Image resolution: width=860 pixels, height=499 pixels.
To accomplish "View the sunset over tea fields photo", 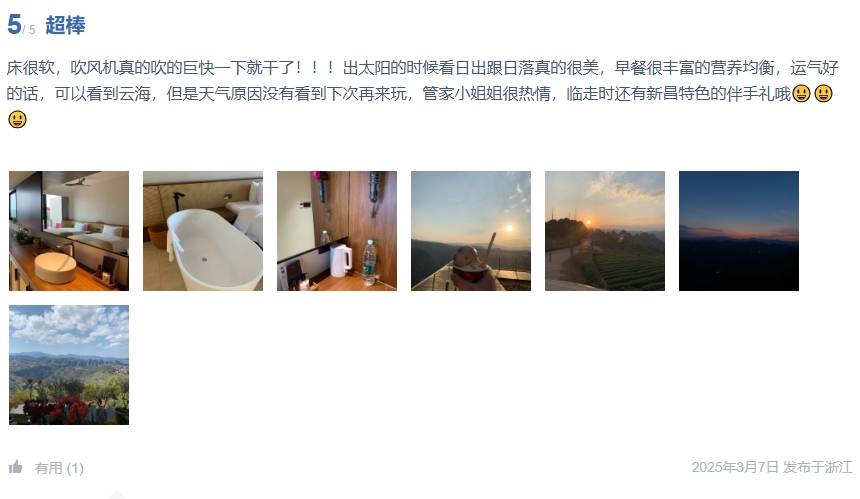I will click(x=605, y=231).
